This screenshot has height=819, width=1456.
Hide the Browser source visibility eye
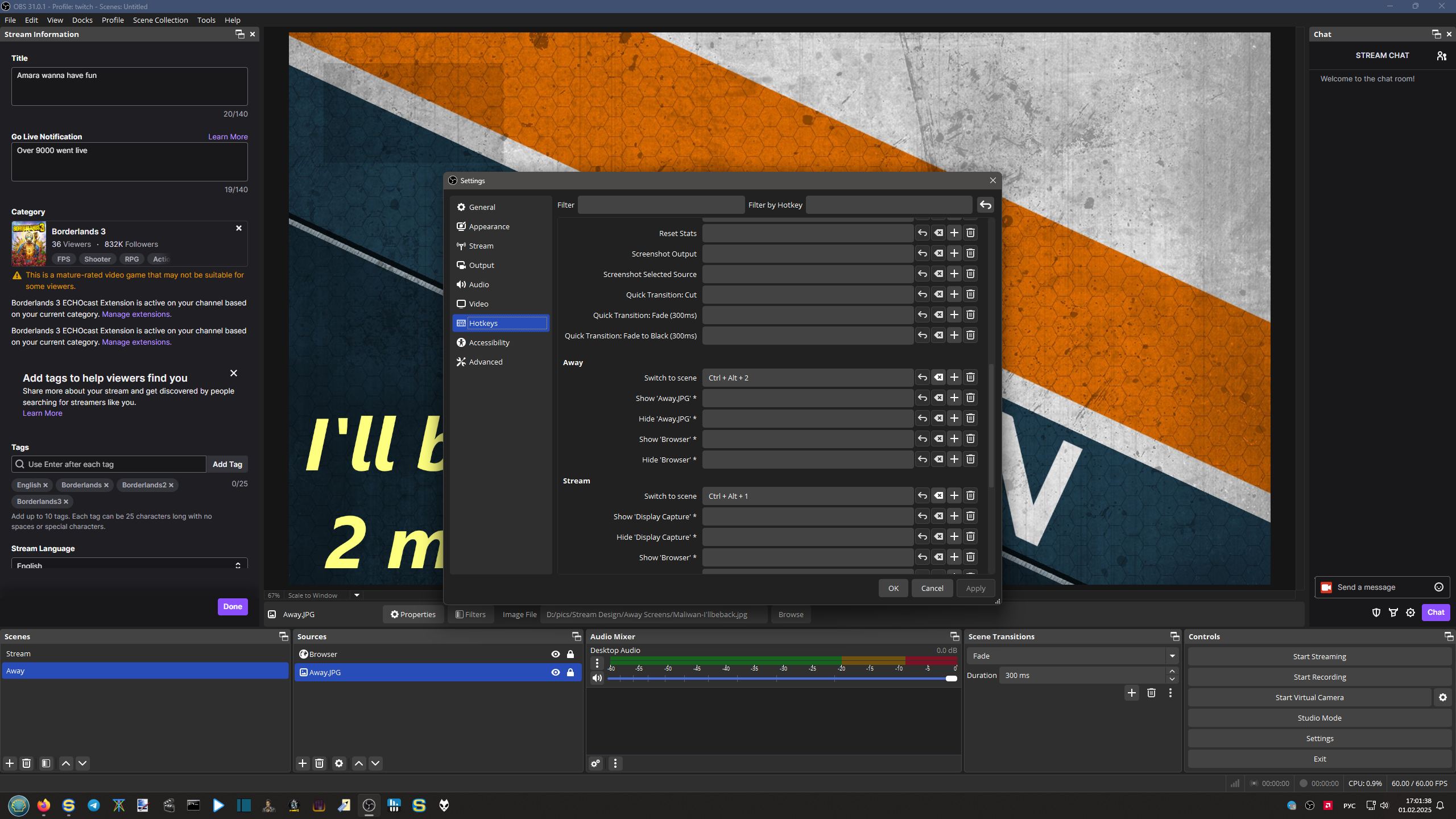coord(555,654)
